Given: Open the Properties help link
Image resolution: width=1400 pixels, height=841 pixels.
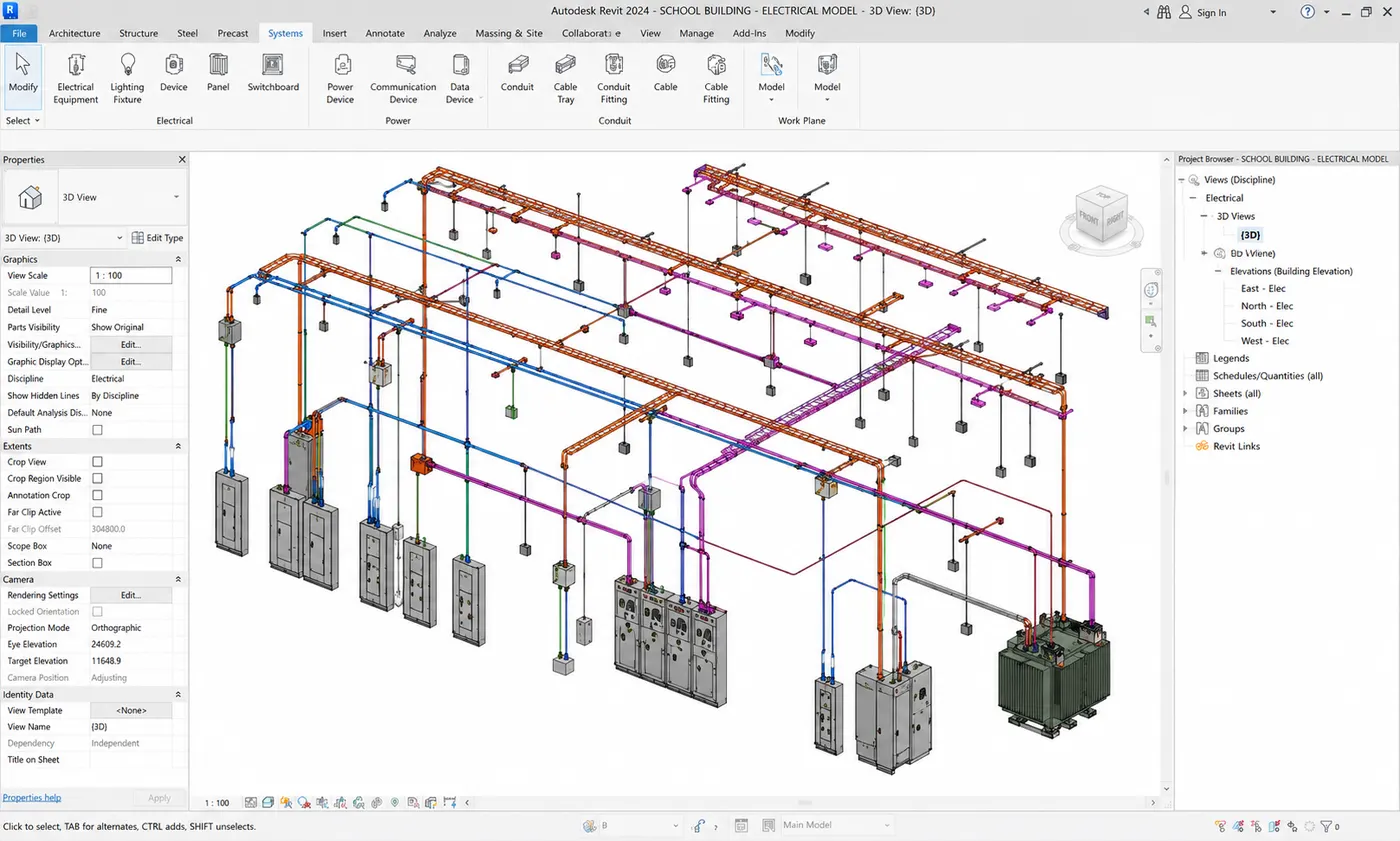Looking at the screenshot, I should tap(32, 798).
